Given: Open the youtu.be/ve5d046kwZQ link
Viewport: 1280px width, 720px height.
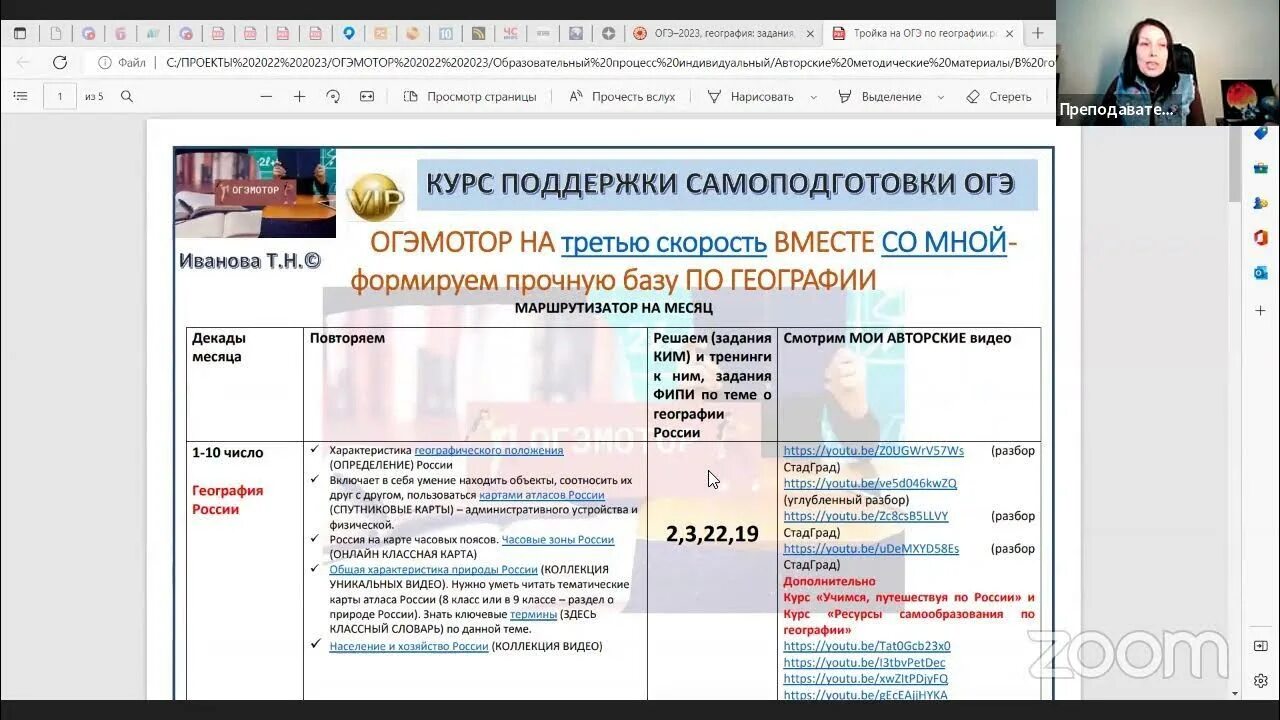Looking at the screenshot, I should [x=869, y=484].
